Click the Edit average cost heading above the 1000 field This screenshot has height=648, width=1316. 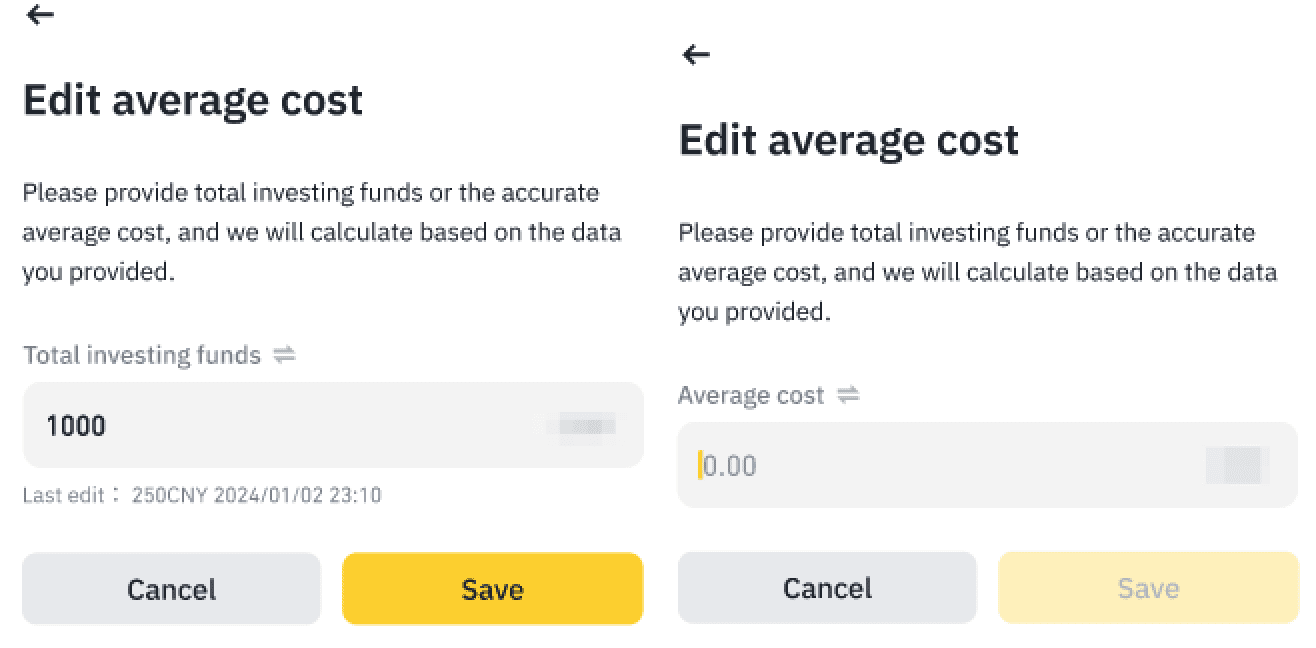193,101
